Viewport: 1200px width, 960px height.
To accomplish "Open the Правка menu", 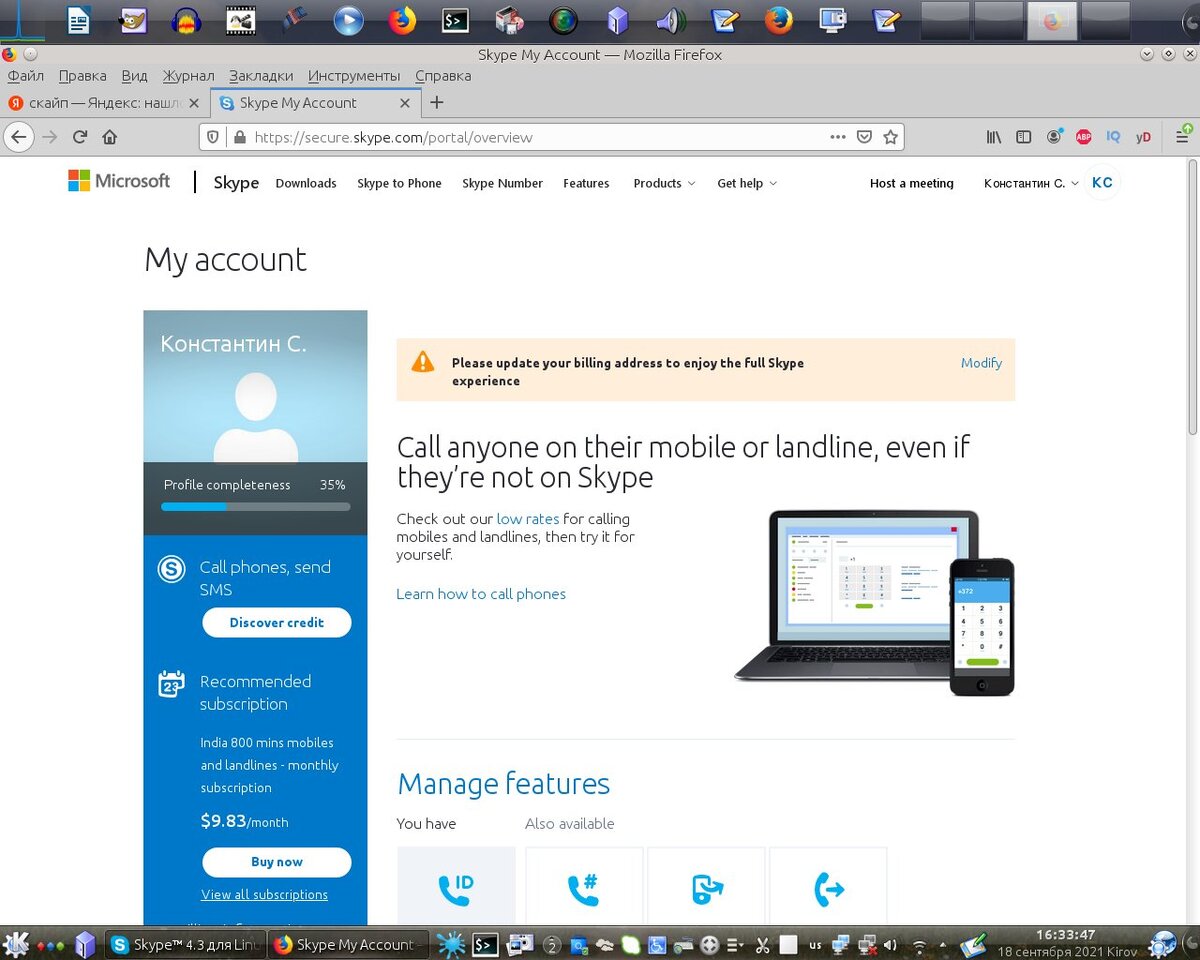I will [x=83, y=75].
